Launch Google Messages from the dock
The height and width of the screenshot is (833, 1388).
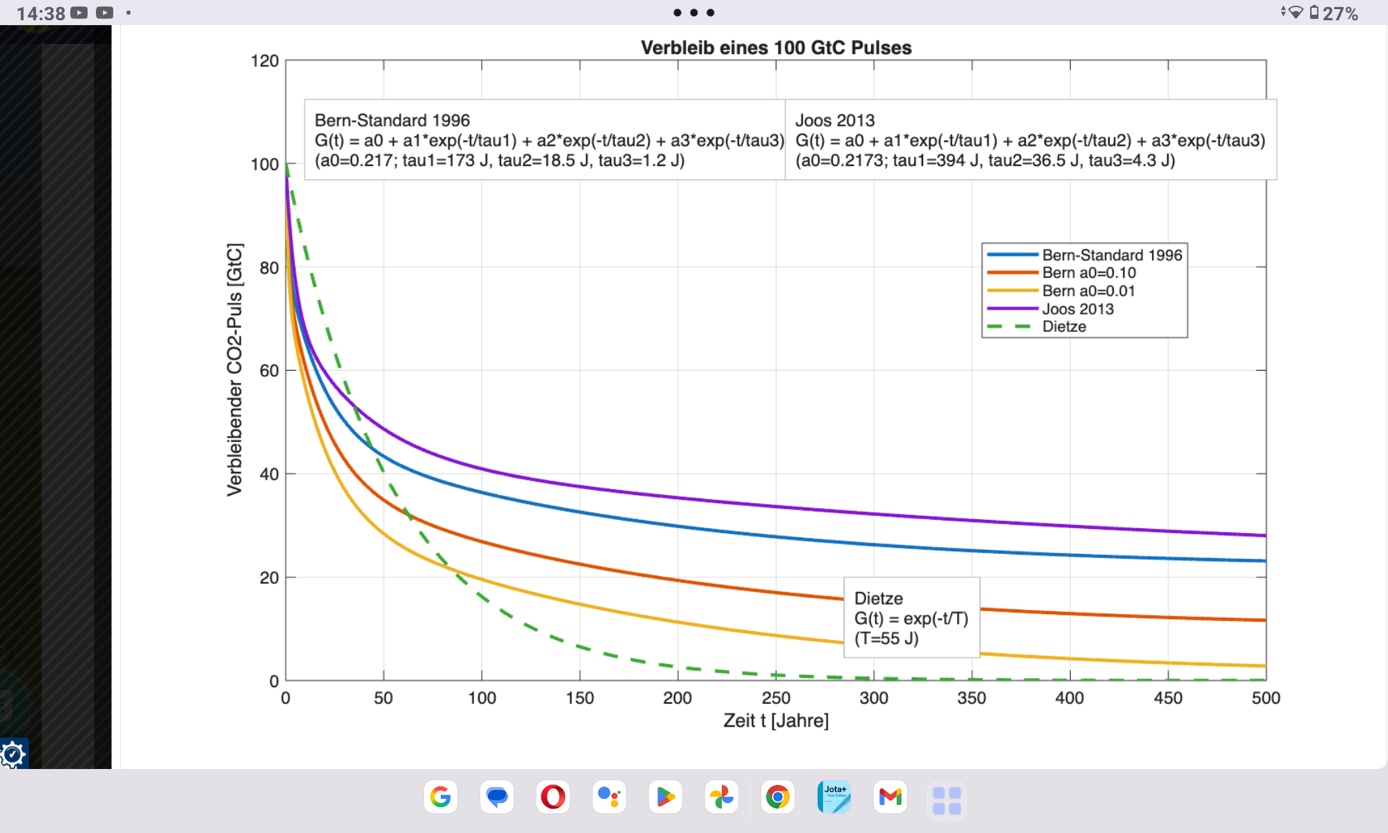coord(497,797)
